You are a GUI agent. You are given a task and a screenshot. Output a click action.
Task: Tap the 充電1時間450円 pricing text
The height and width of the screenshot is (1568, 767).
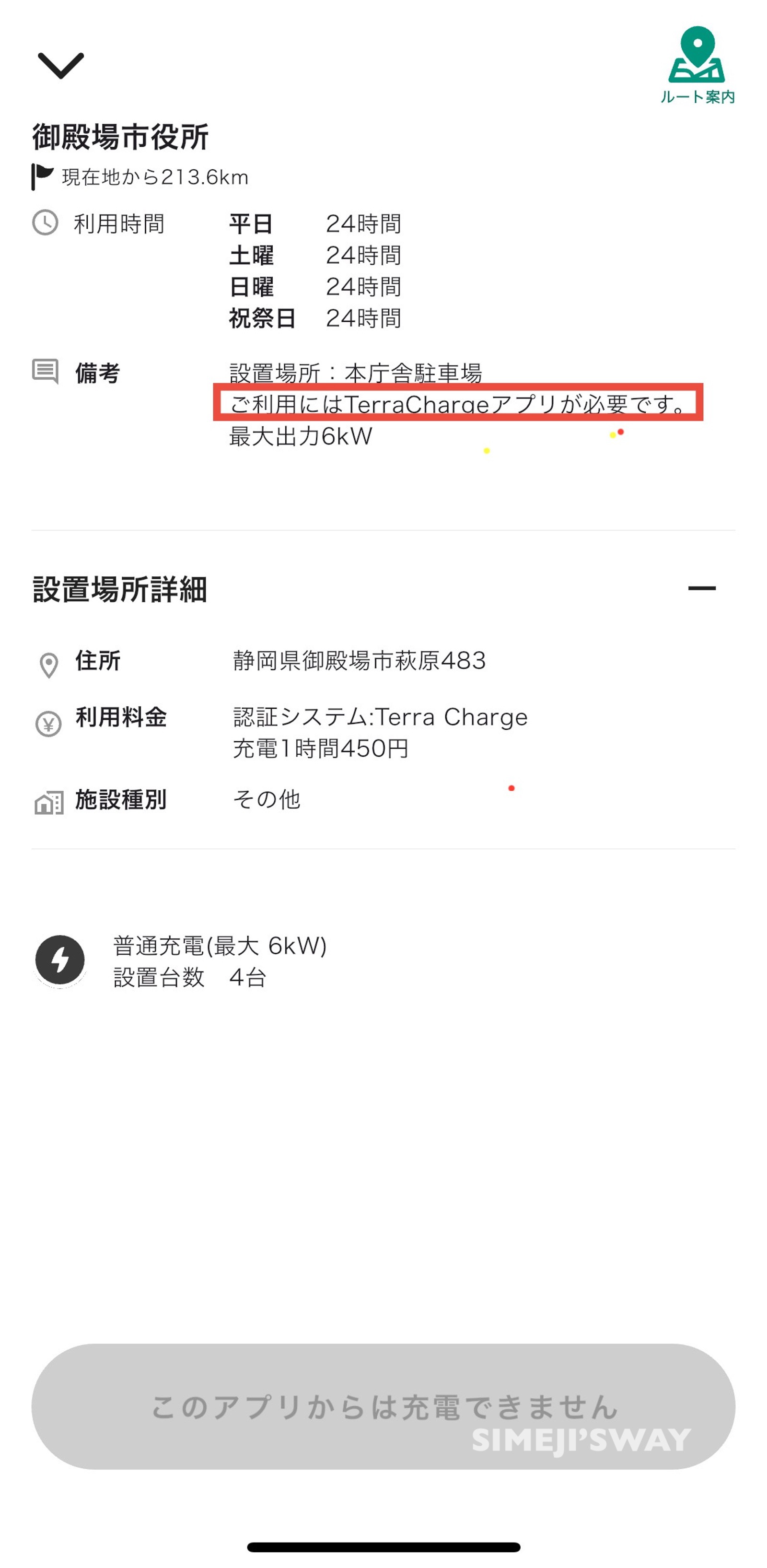321,748
